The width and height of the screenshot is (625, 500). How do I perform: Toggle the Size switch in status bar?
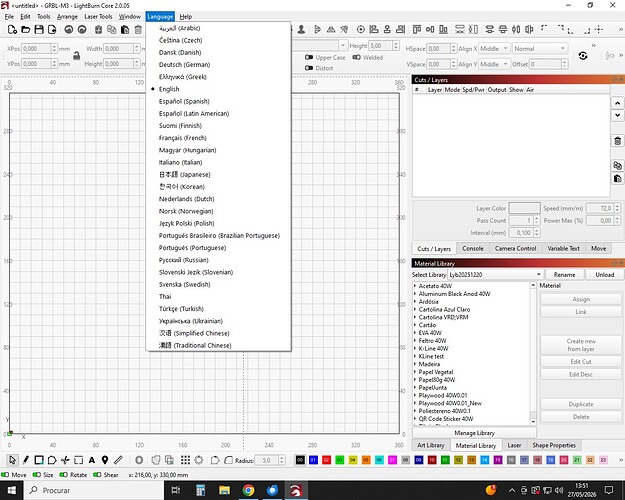pos(37,475)
